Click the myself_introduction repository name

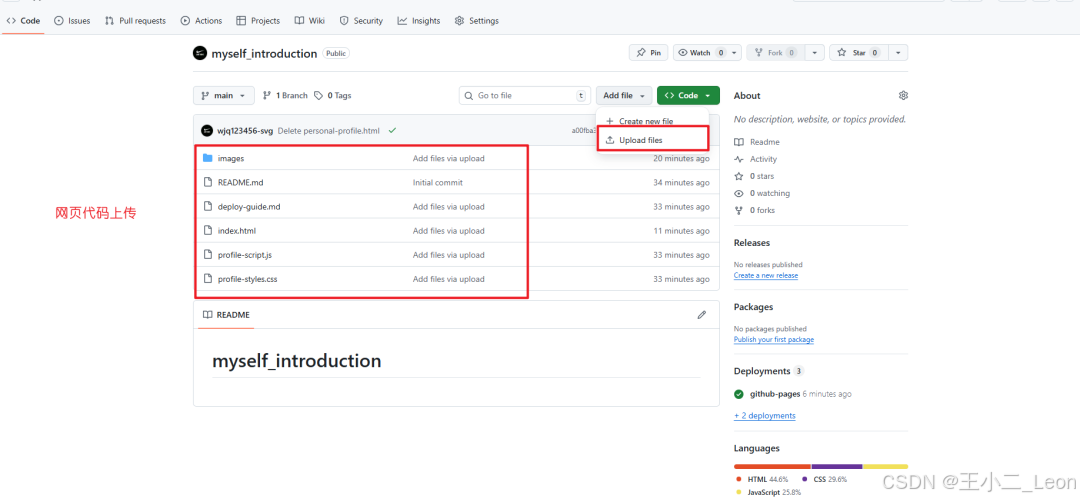pyautogui.click(x=264, y=54)
